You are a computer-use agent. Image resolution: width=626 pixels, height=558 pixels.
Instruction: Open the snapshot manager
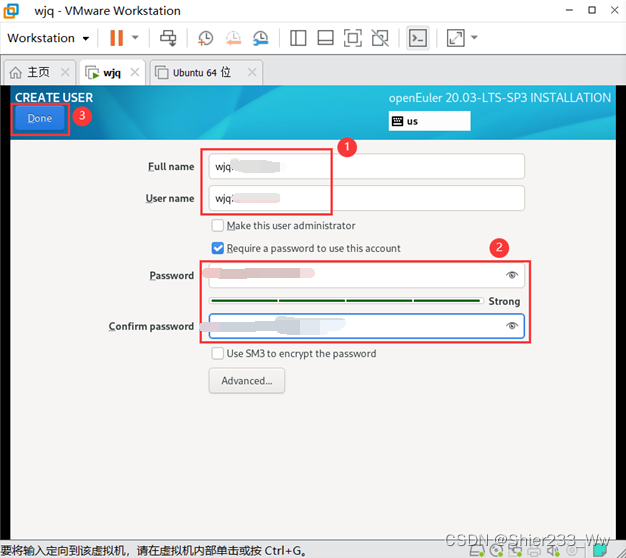pyautogui.click(x=261, y=38)
